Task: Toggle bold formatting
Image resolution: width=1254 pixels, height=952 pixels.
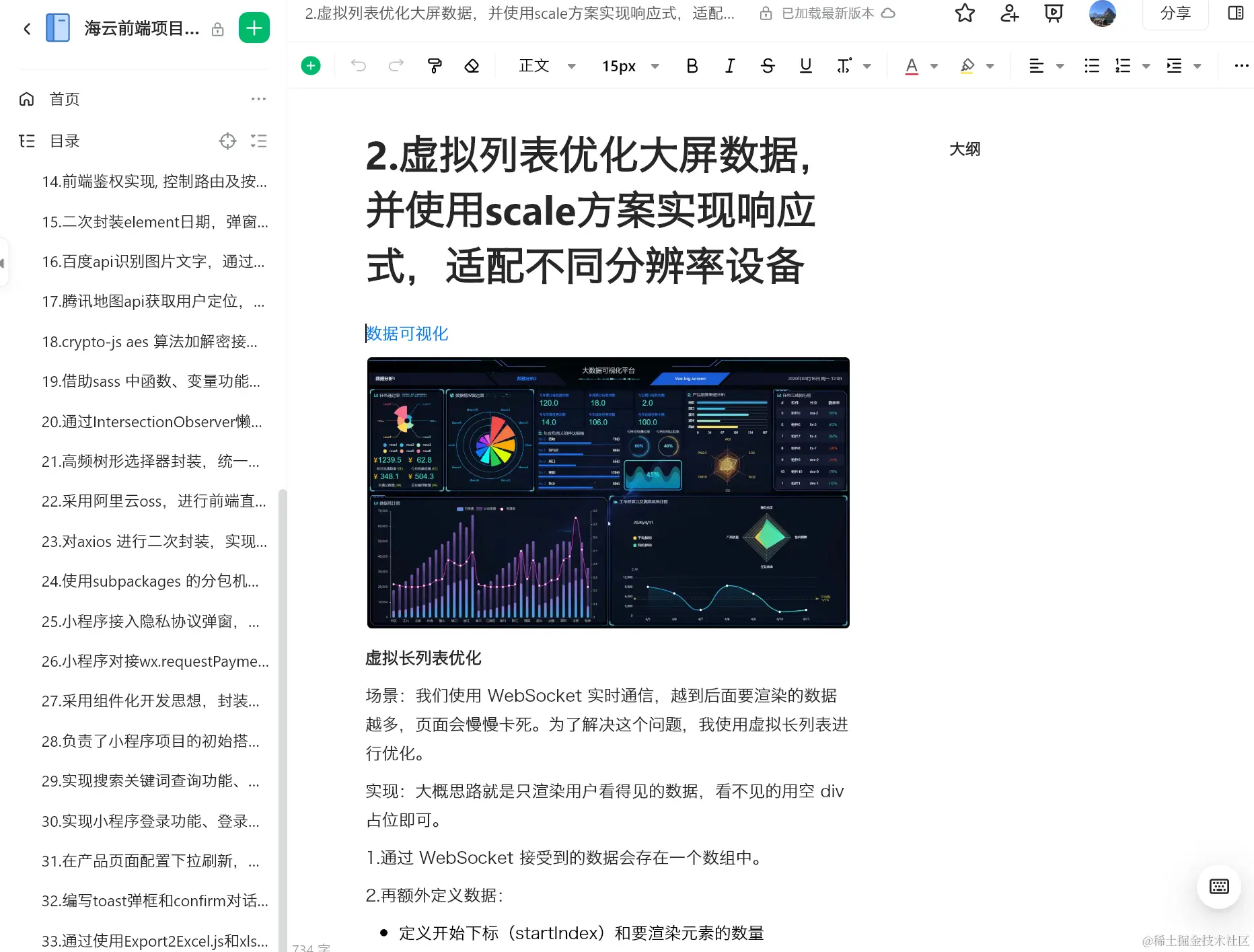Action: click(692, 66)
